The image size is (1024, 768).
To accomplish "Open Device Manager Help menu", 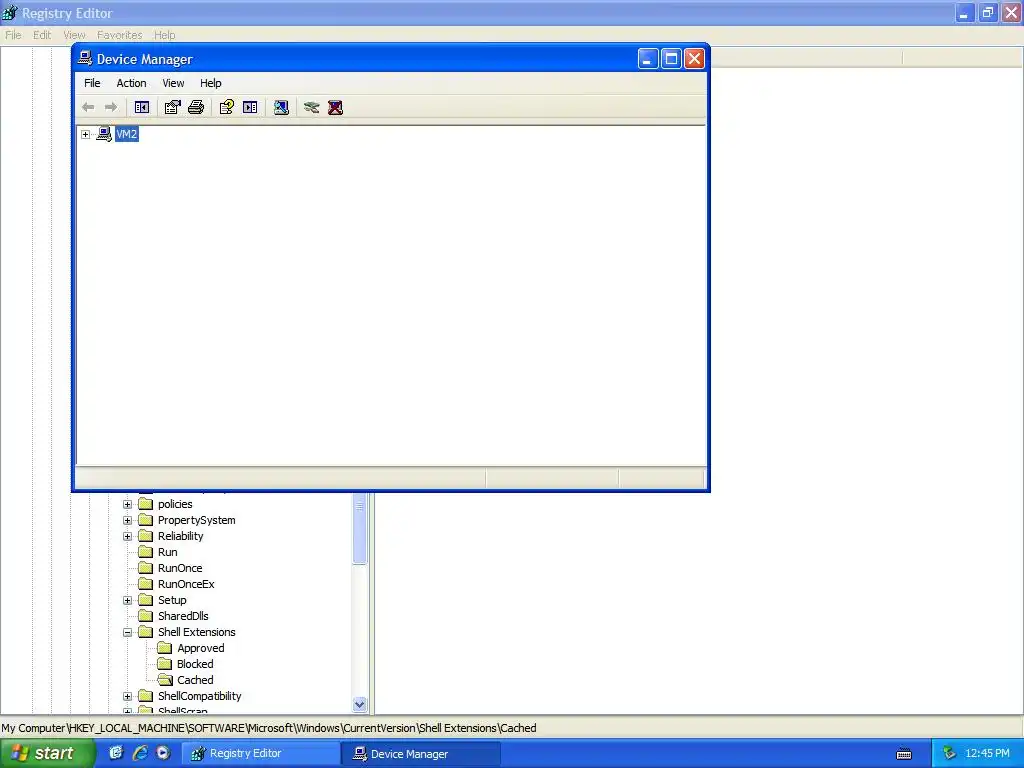I will (x=210, y=83).
